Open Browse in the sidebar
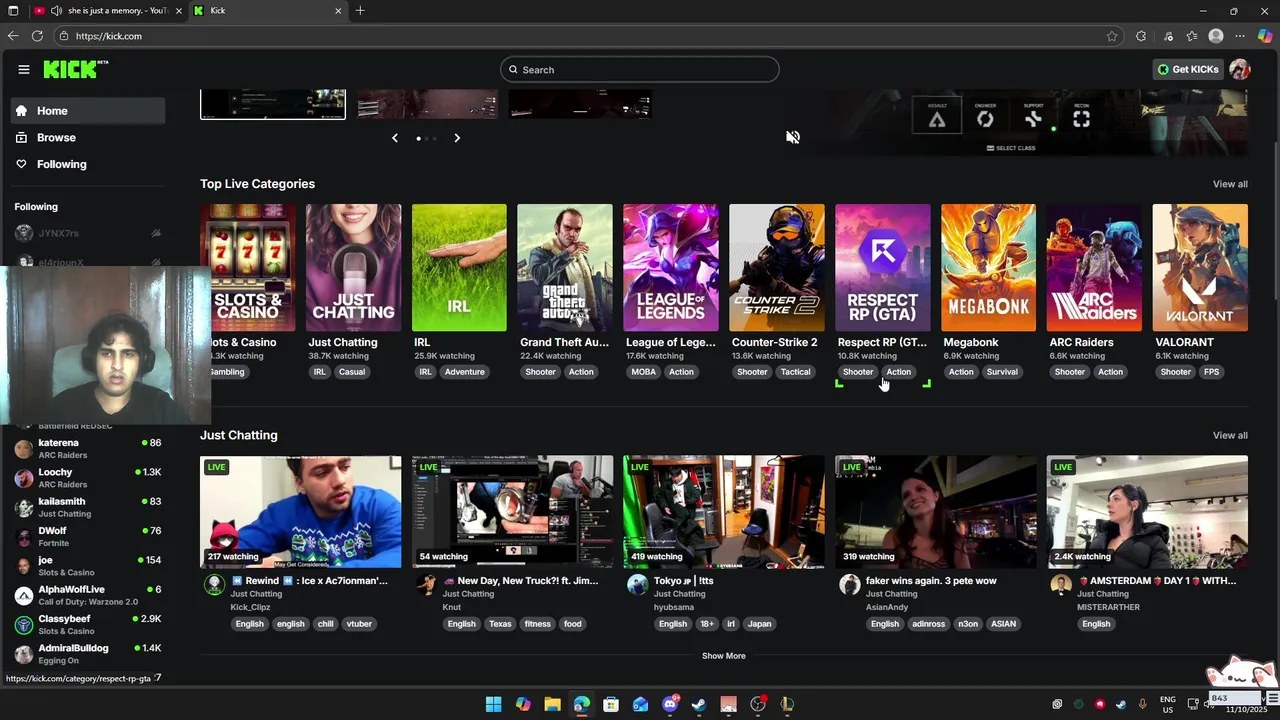The image size is (1280, 720). [87, 137]
